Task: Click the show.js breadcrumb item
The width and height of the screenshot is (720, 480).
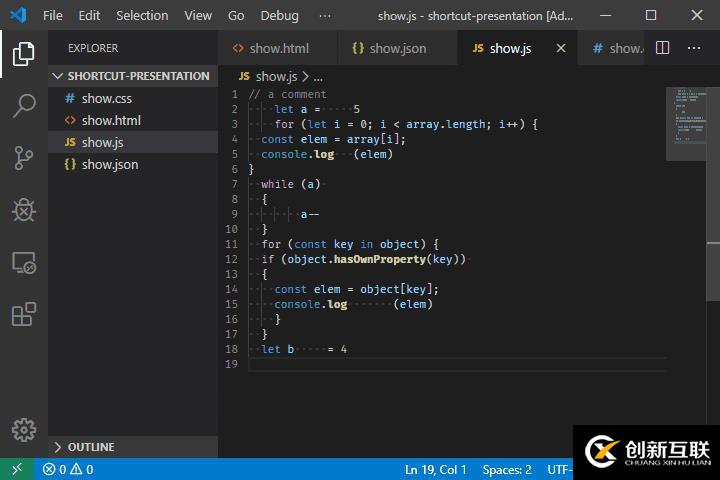Action: coord(268,77)
